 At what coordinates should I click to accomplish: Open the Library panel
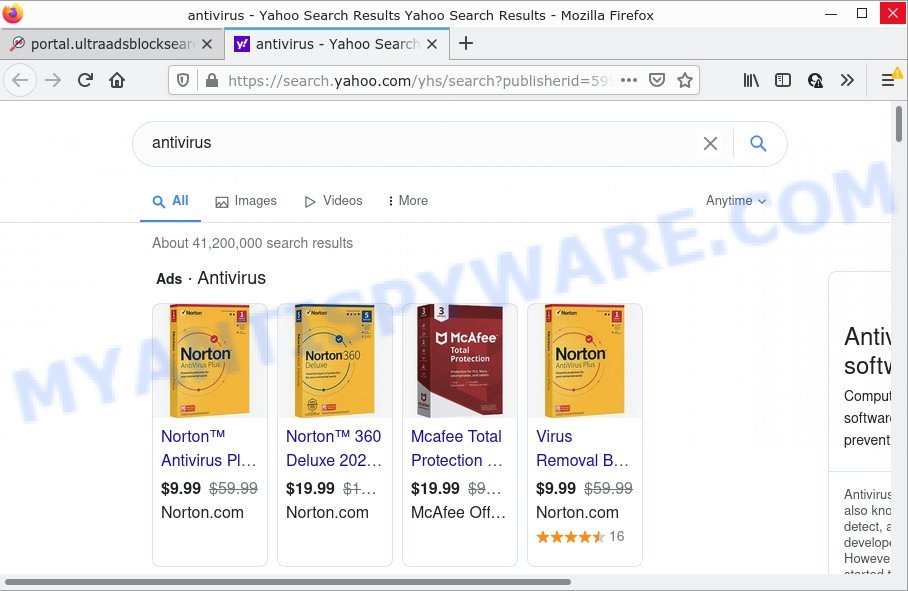click(x=751, y=80)
